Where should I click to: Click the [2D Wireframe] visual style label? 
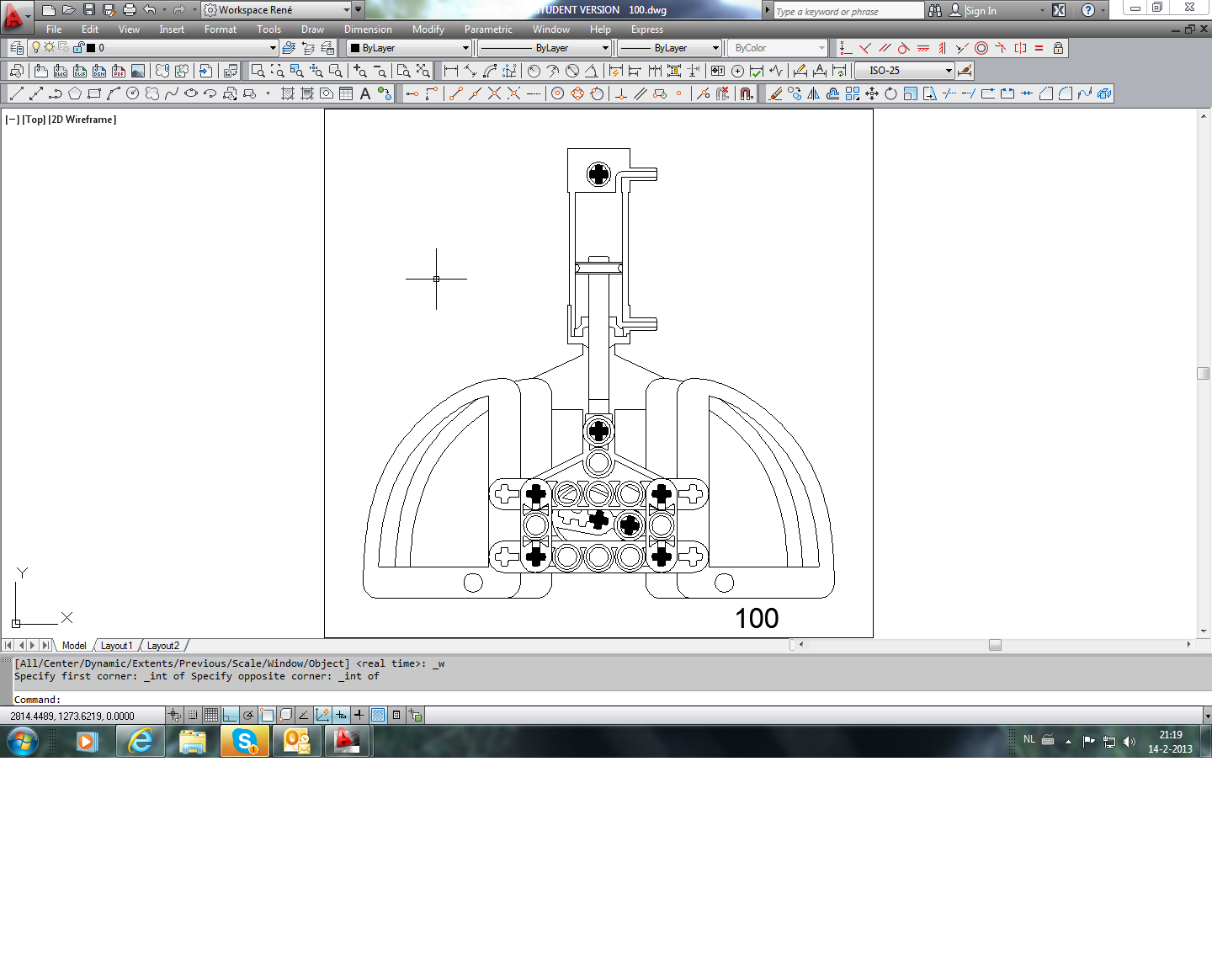82,120
